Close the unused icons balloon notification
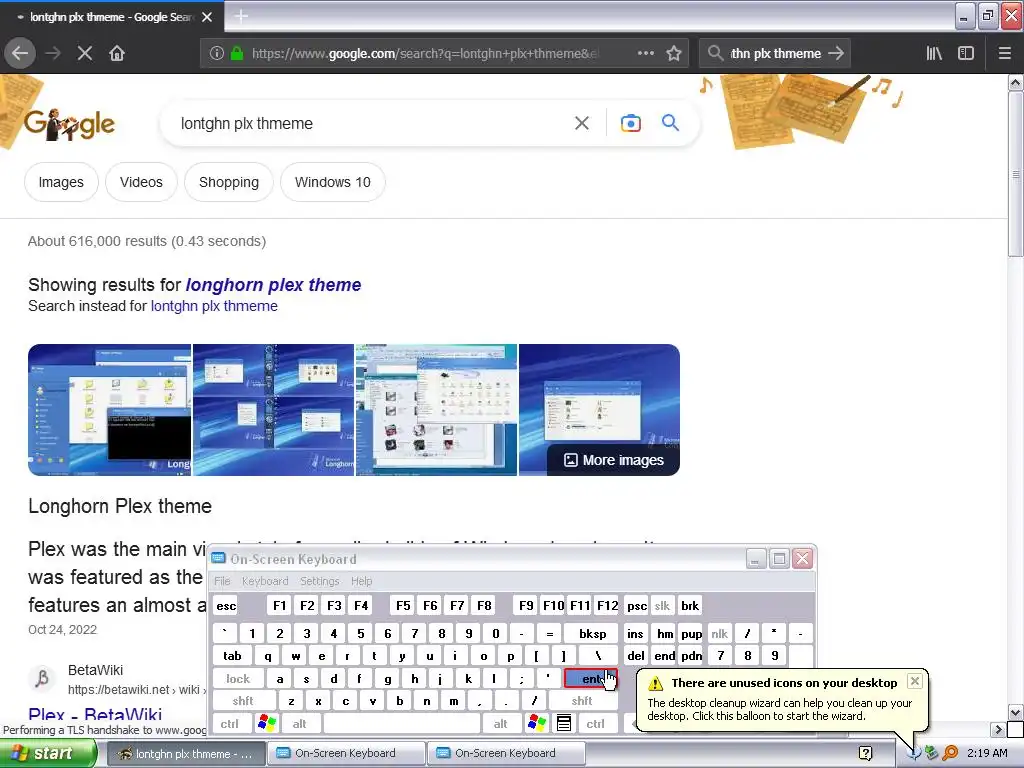 click(915, 681)
